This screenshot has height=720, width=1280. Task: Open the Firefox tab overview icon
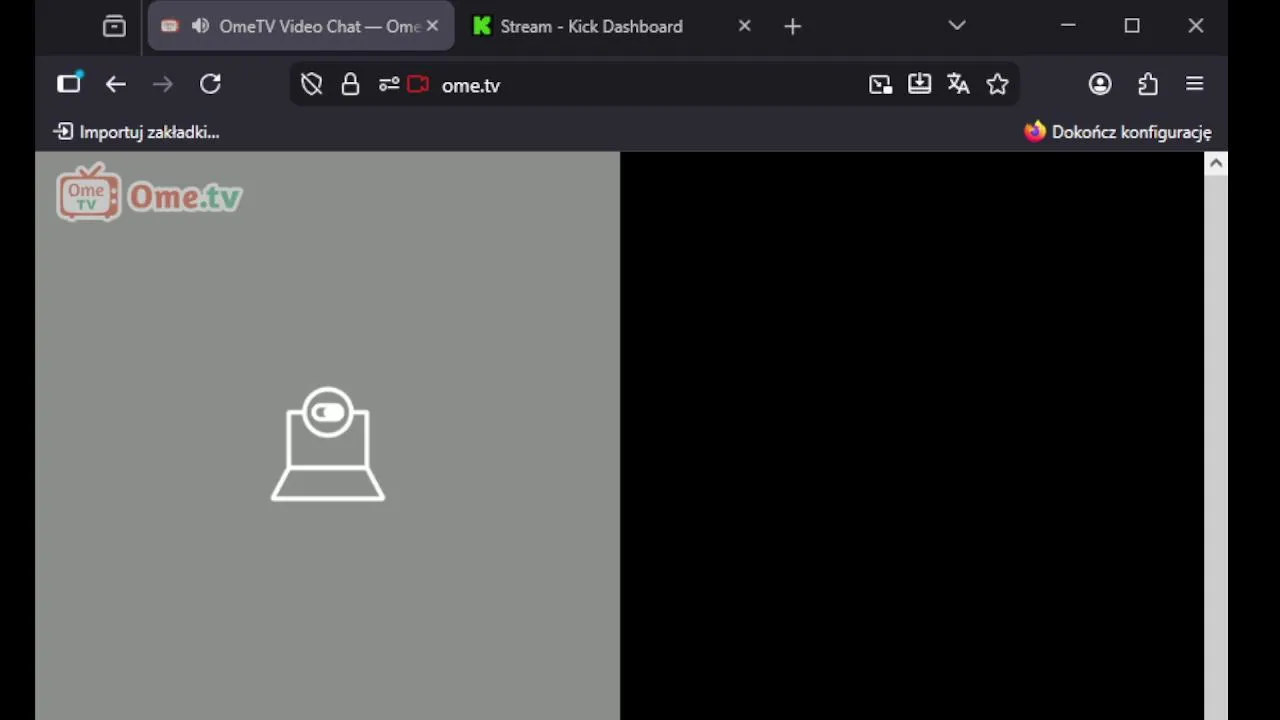[115, 27]
